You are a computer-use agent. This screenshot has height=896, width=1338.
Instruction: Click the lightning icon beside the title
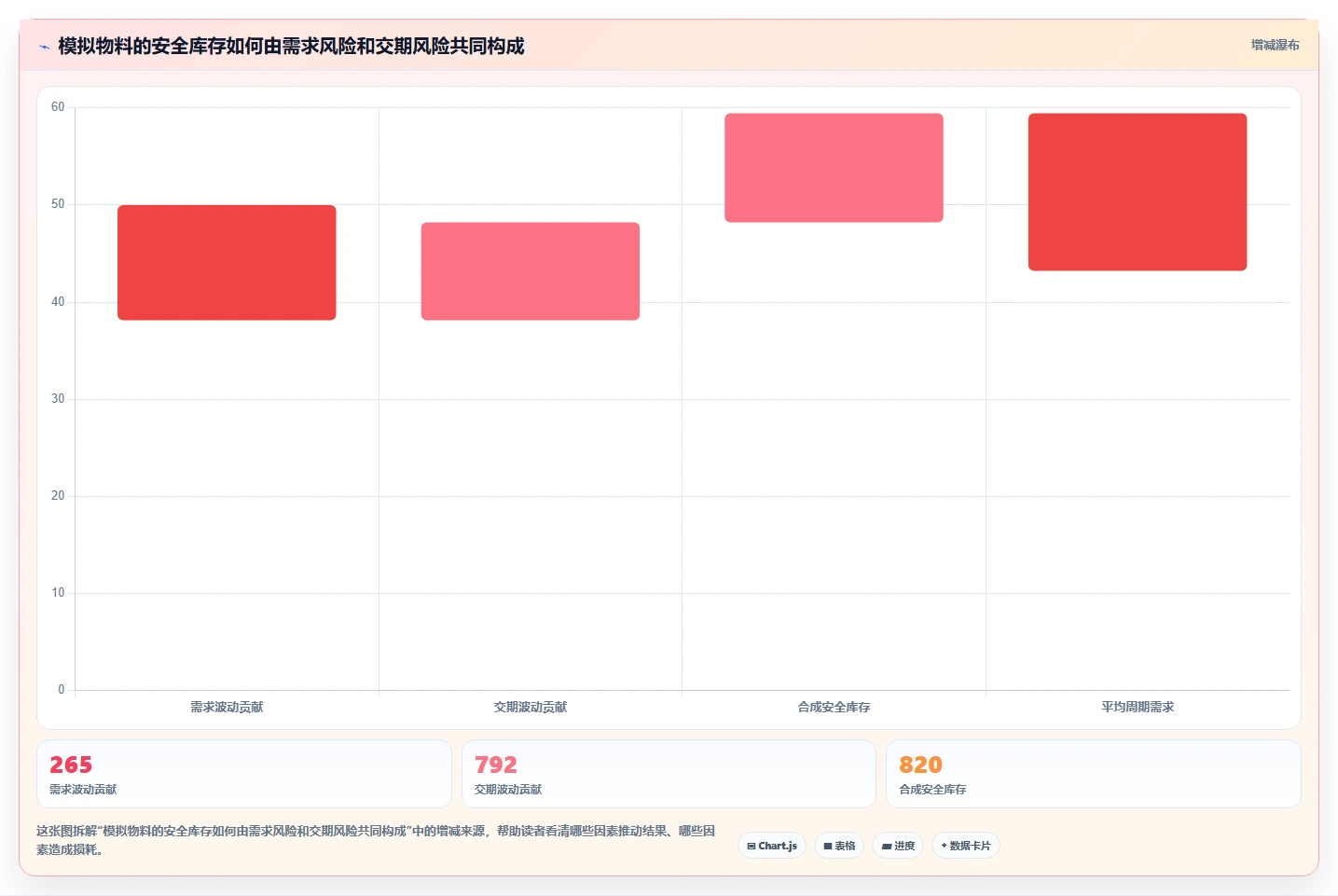(44, 47)
